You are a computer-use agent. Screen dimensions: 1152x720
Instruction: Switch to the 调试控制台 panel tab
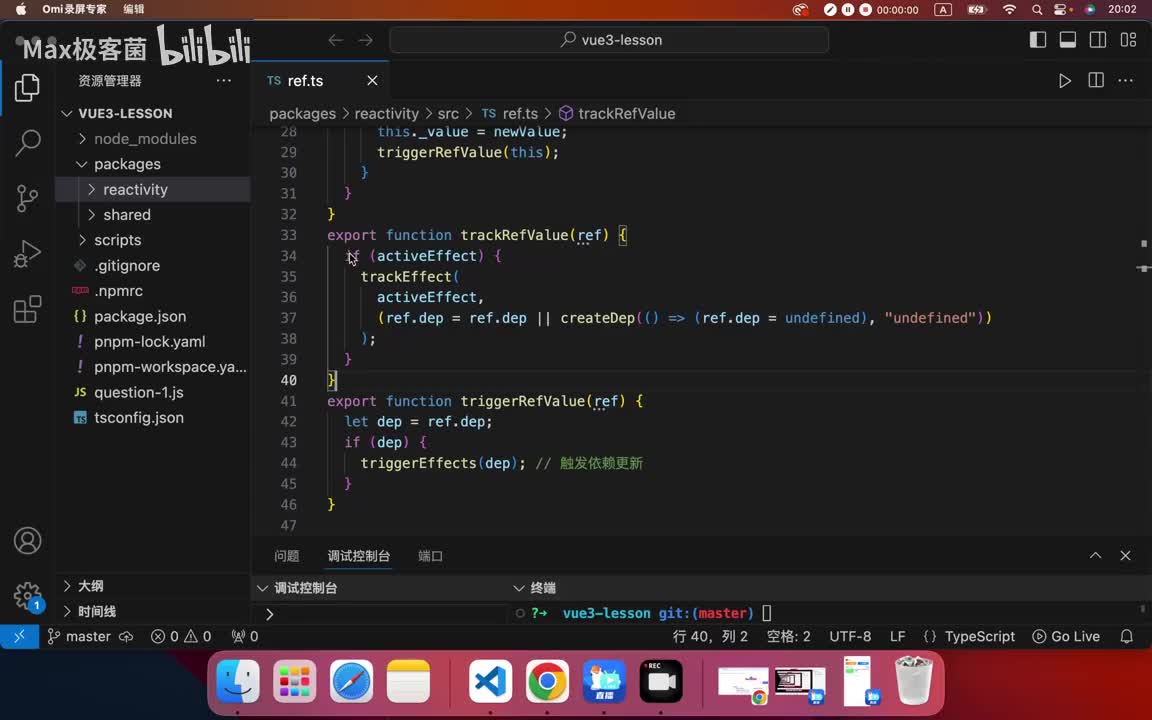point(359,556)
